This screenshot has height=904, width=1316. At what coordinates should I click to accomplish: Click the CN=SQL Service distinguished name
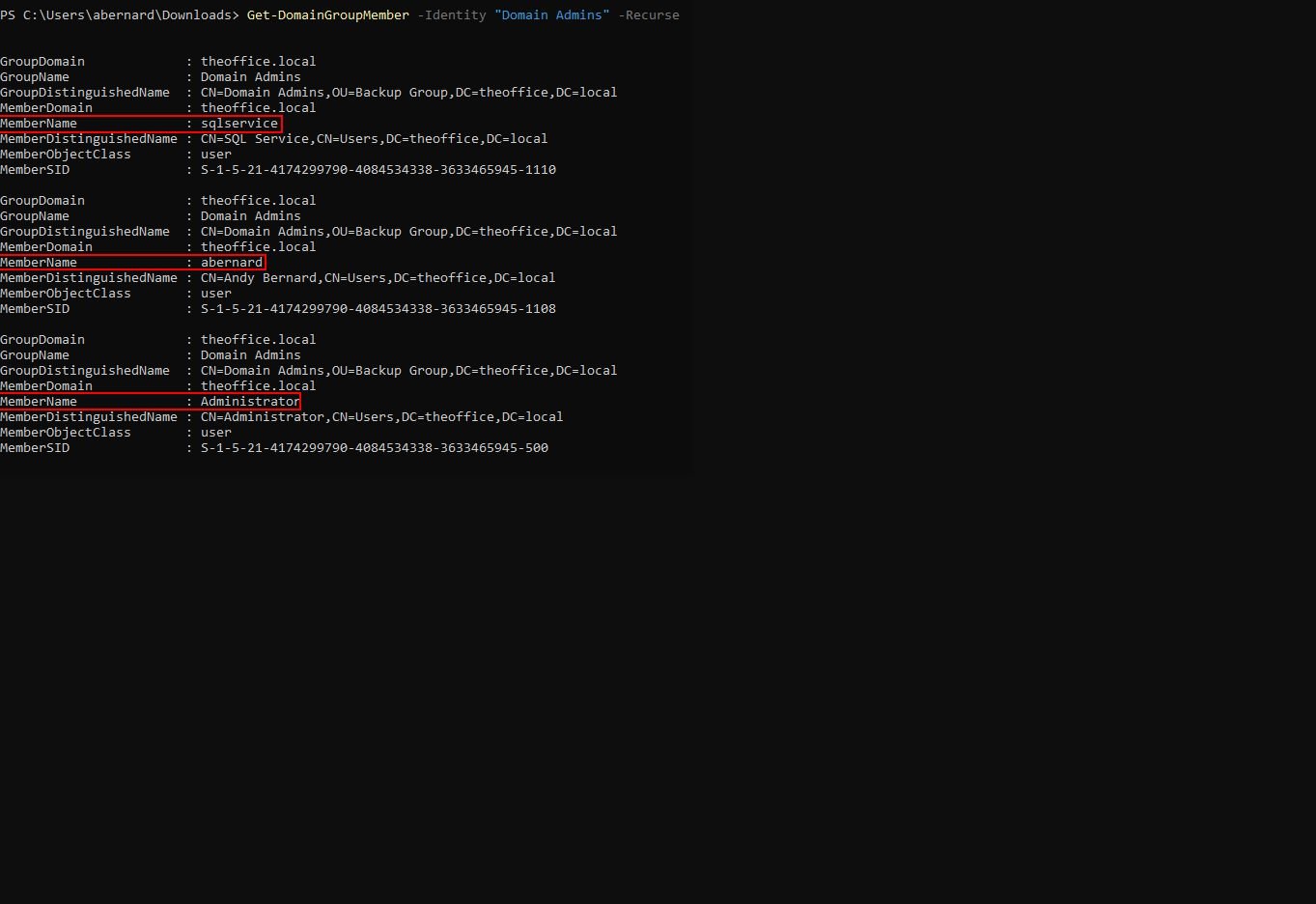375,139
